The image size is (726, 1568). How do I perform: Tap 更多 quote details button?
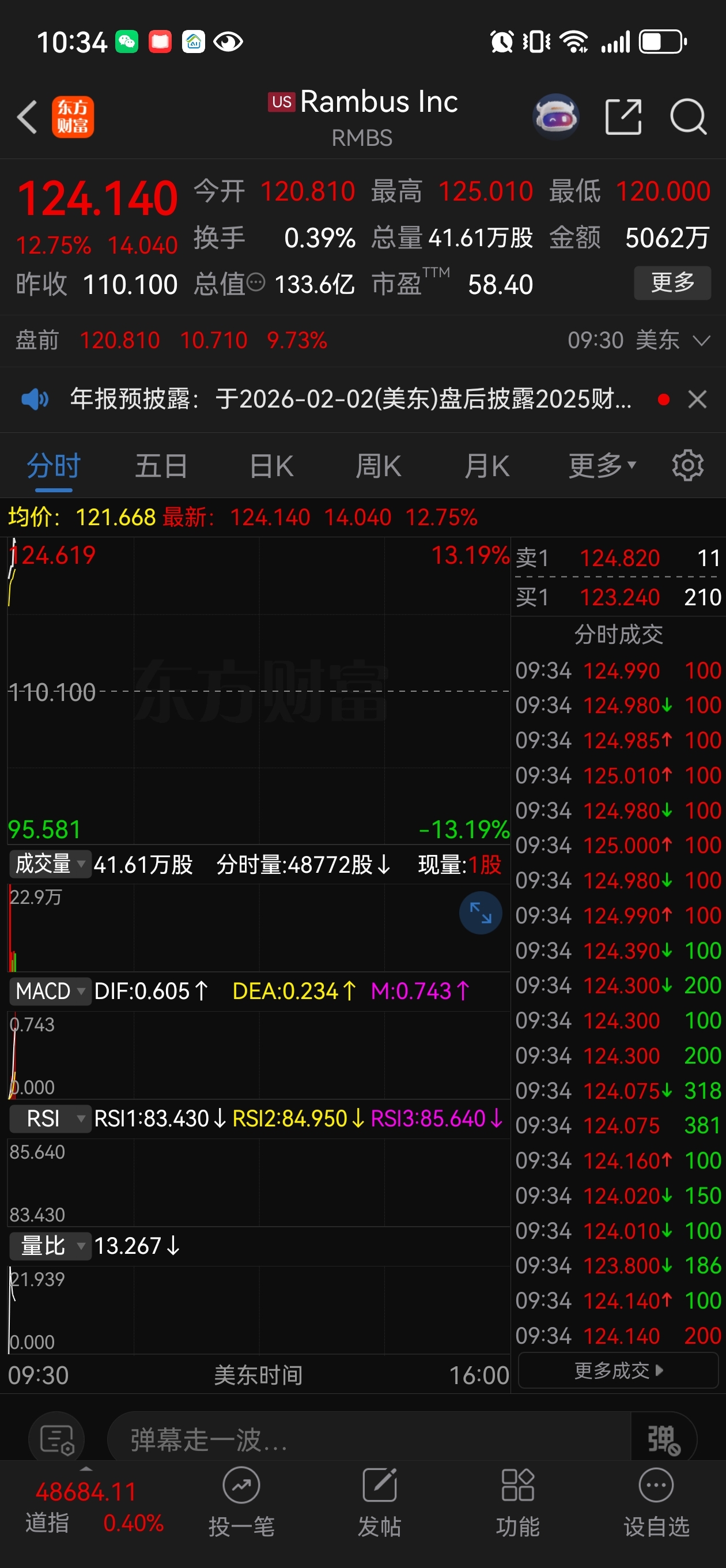click(672, 283)
